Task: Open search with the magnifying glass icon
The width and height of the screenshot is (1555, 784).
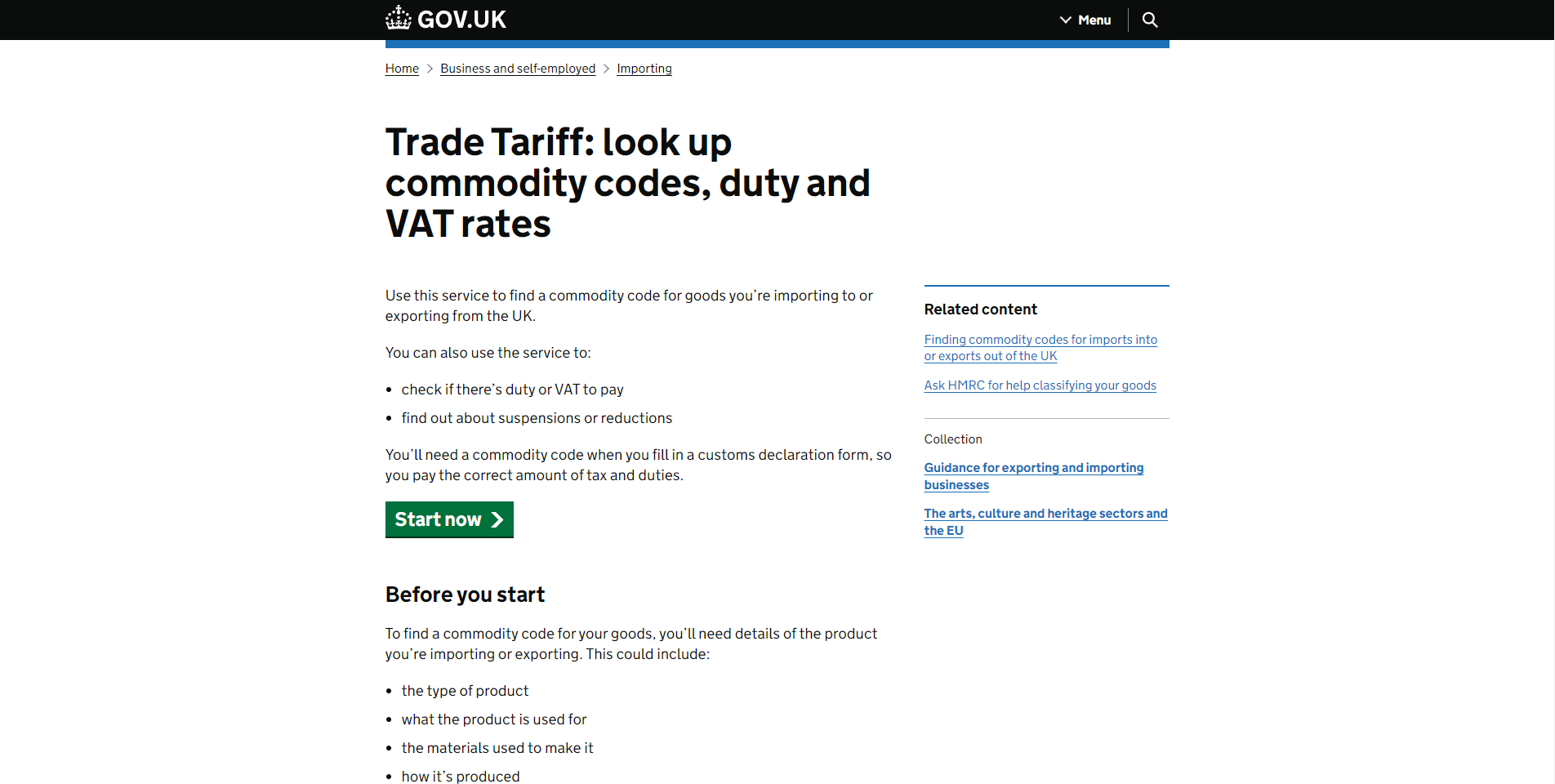Action: coord(1150,20)
